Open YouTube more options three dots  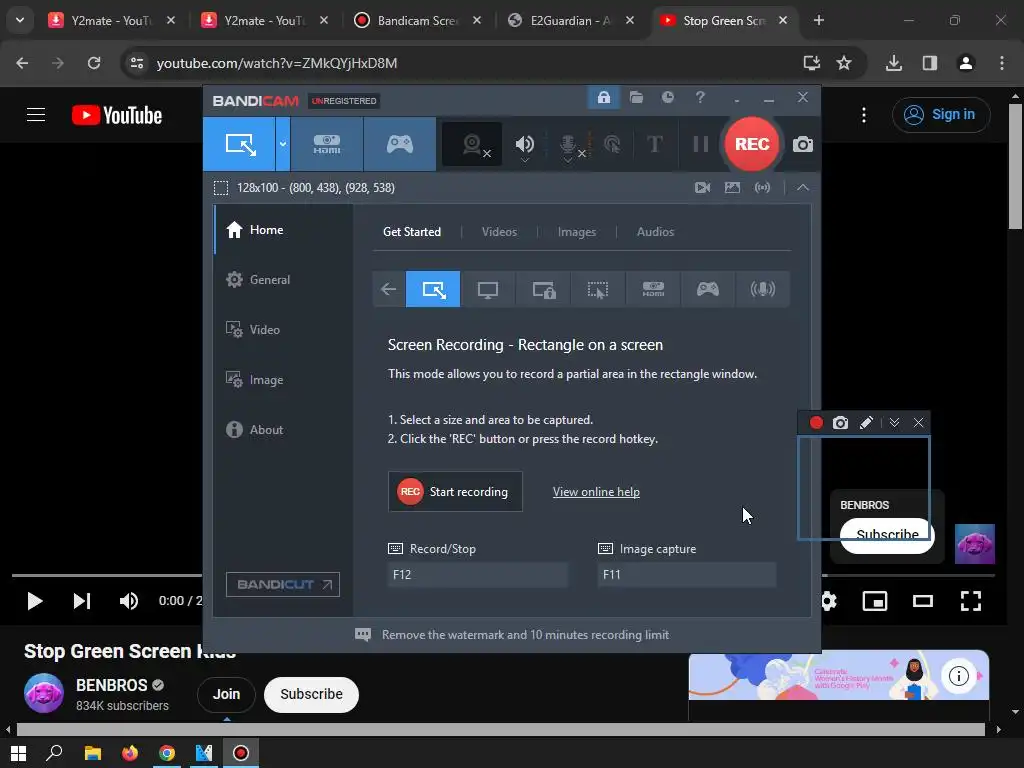(863, 115)
